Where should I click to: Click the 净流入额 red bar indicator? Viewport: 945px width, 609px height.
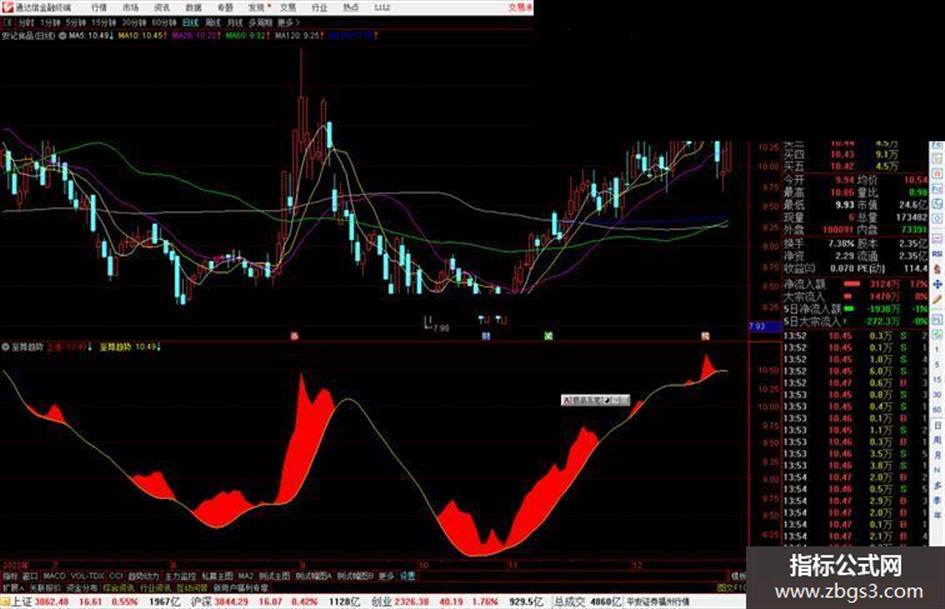tap(852, 284)
